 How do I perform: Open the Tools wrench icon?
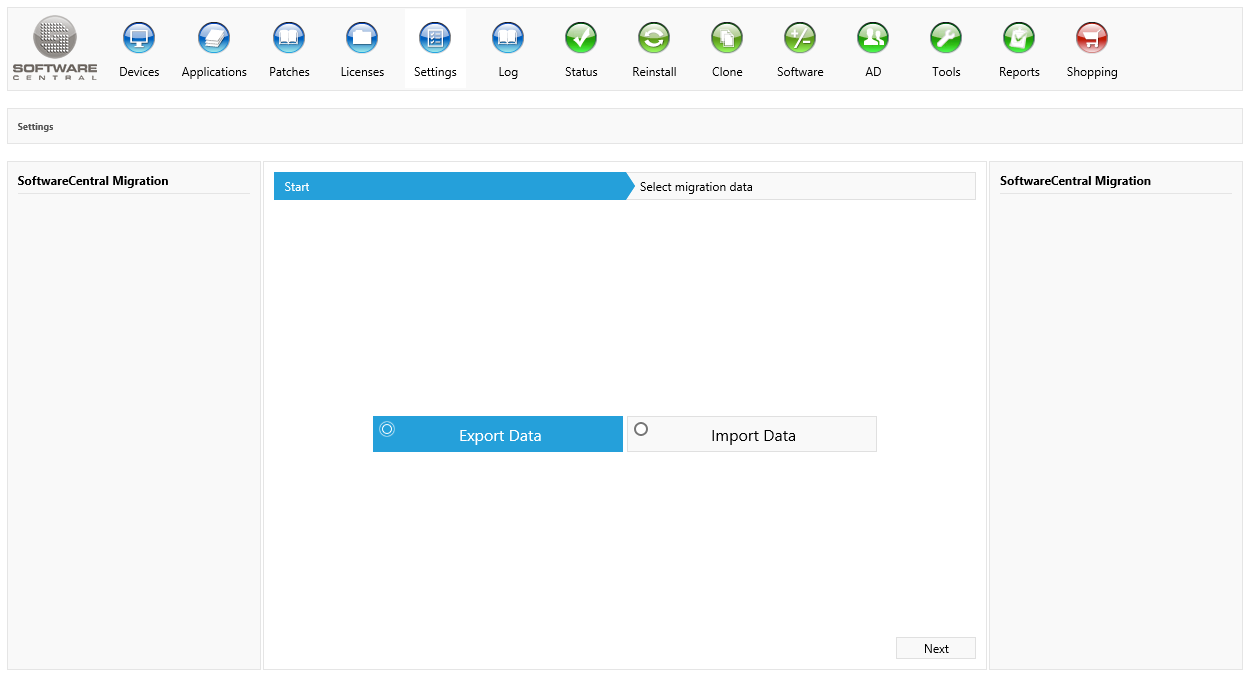[x=946, y=39]
